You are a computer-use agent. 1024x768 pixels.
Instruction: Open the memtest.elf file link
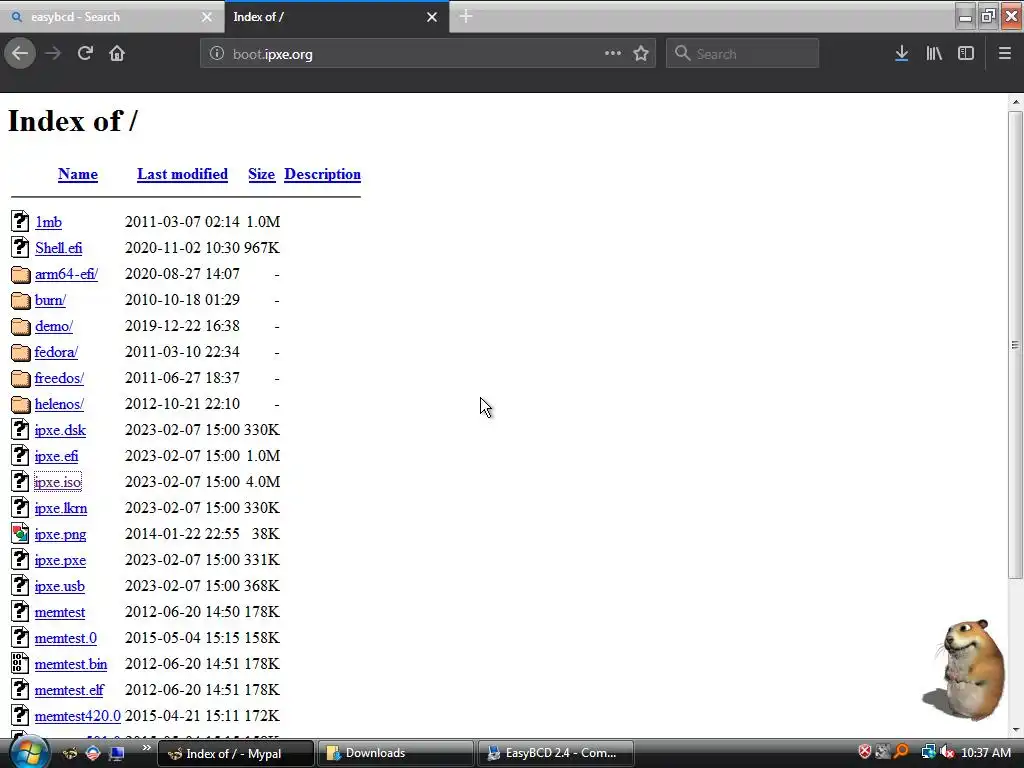click(69, 690)
